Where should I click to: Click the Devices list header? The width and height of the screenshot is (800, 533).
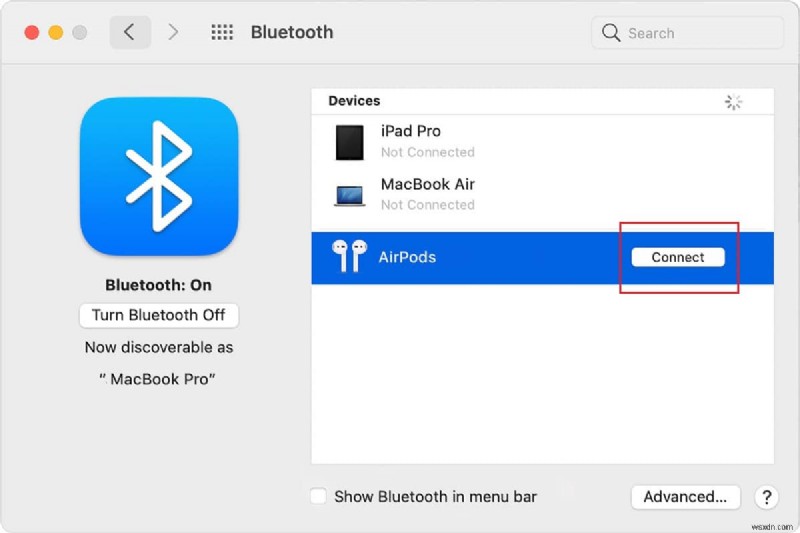354,101
